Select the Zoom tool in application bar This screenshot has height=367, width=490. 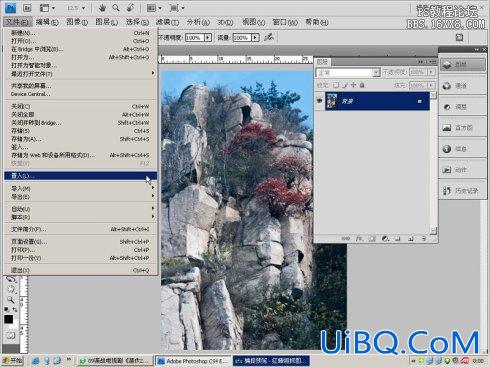point(116,8)
